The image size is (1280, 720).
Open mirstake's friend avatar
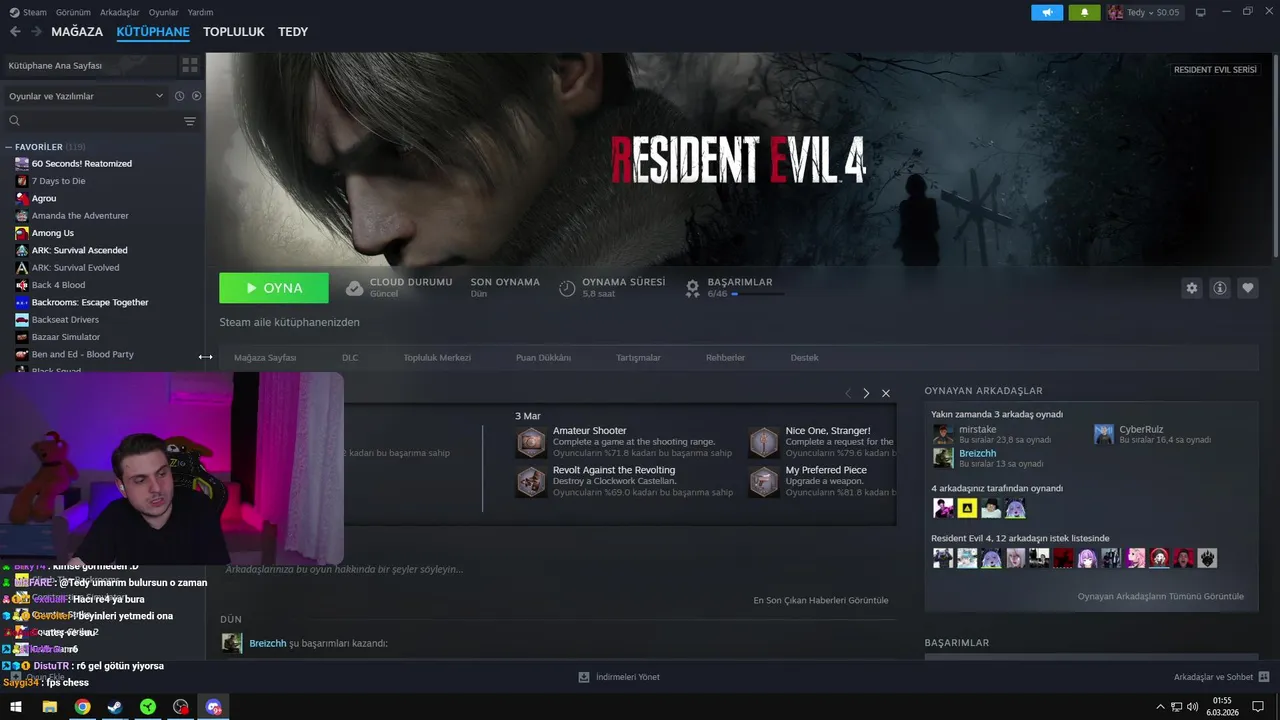[943, 434]
